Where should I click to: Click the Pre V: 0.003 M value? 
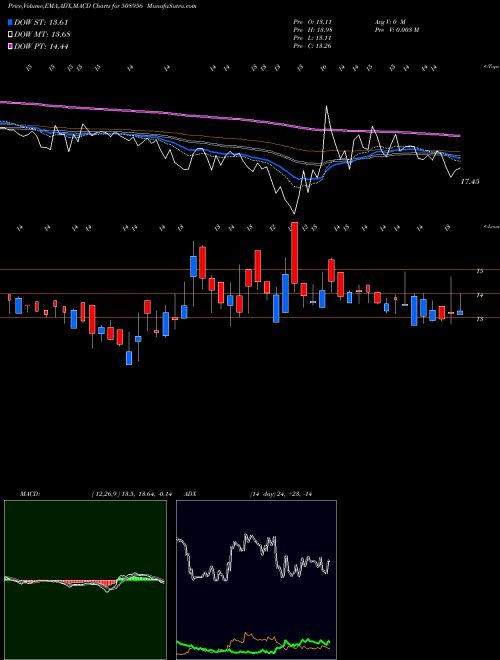396,30
